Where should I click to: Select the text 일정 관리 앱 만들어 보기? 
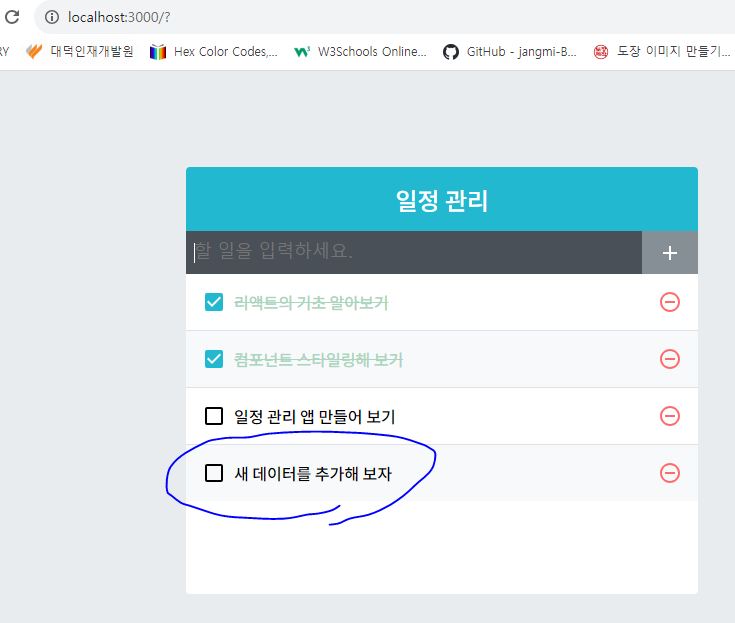coord(315,417)
